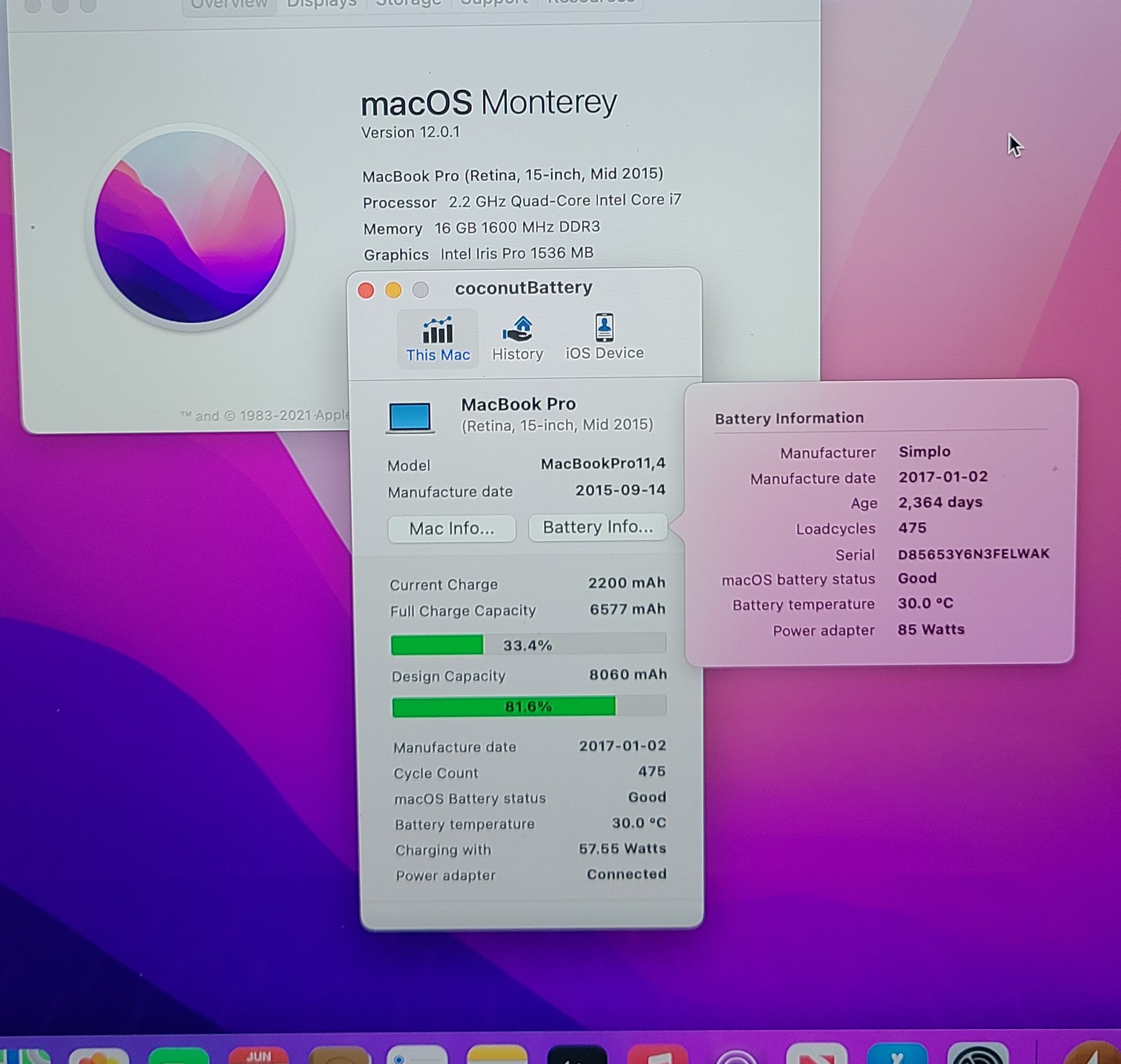Screen dimensions: 1121x1064
Task: Click the Design Capacity value 8060 mAh
Action: (x=628, y=674)
